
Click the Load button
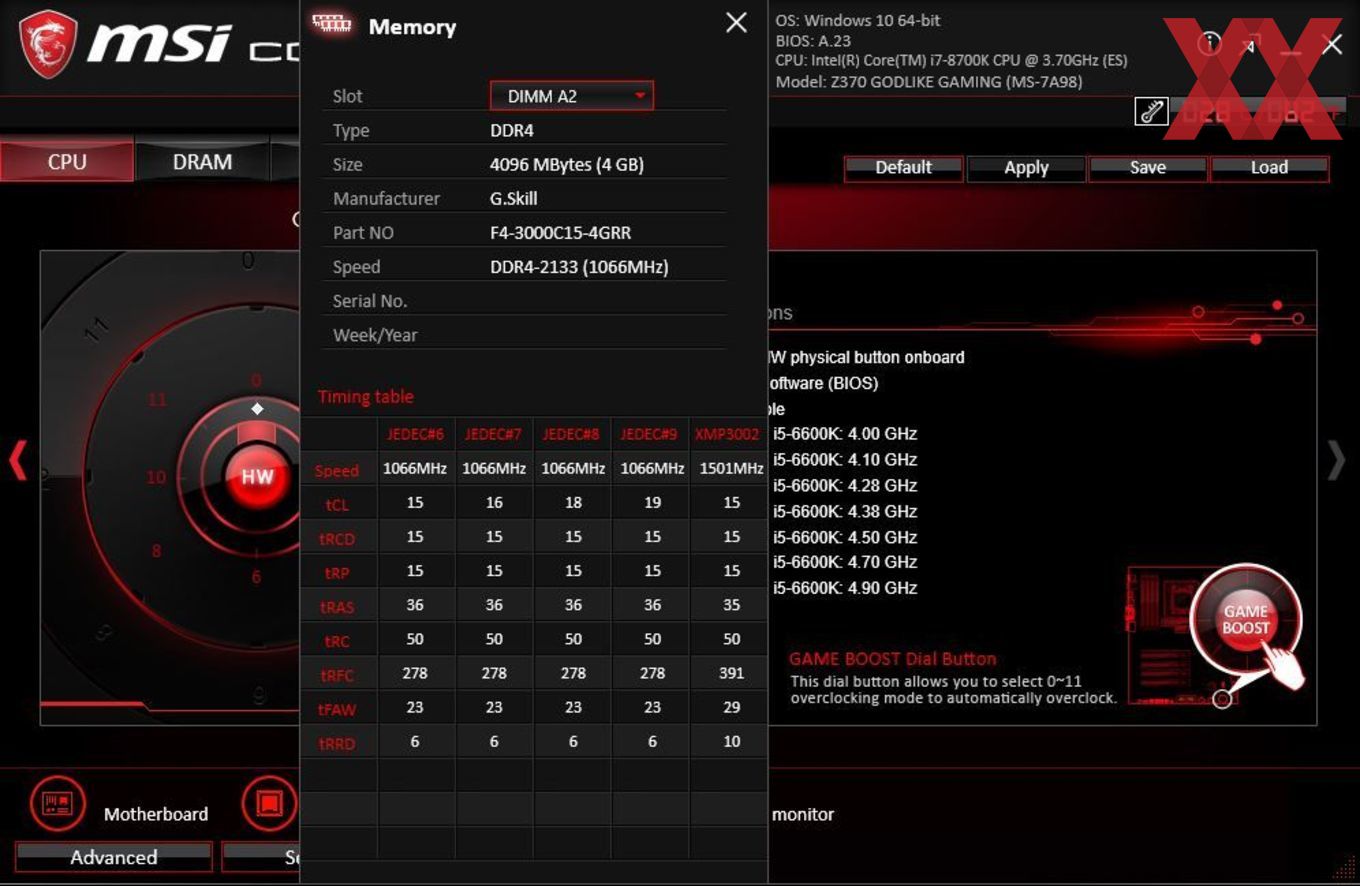pyautogui.click(x=1269, y=168)
